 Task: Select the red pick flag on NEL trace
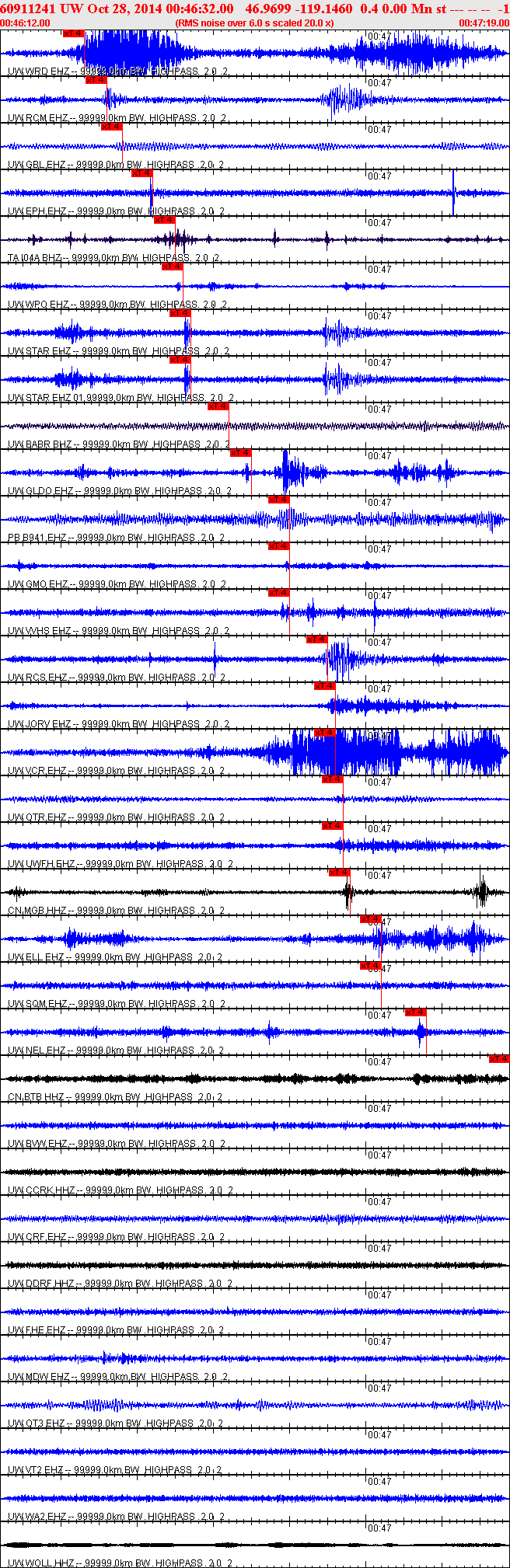point(416,1012)
